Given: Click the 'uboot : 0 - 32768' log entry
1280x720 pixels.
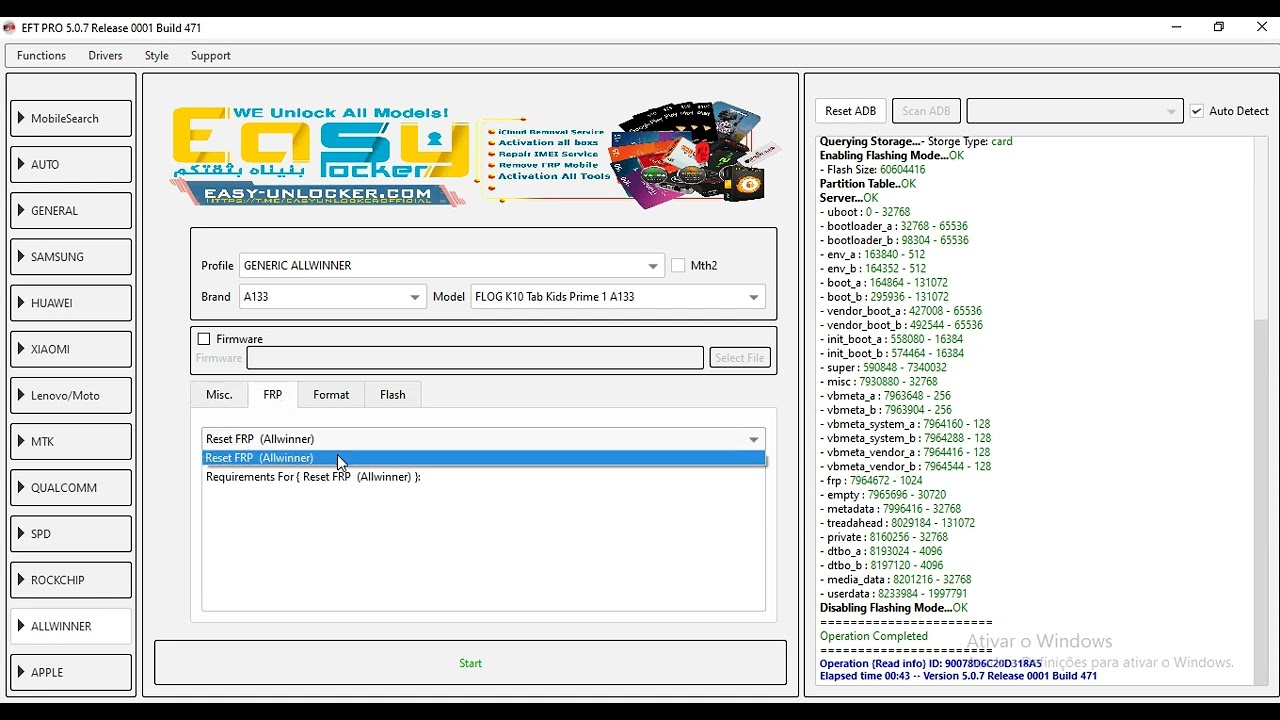Looking at the screenshot, I should tap(865, 212).
